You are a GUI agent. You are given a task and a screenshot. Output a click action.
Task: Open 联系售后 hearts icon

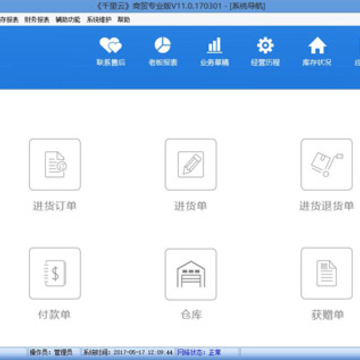(x=111, y=45)
